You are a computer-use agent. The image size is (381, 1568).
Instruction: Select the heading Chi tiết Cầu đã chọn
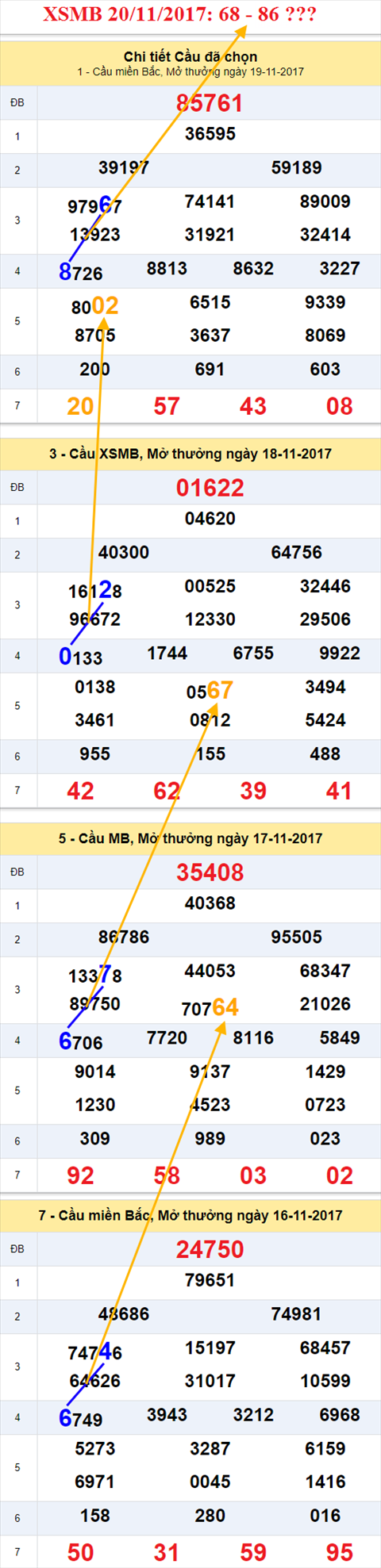[x=190, y=56]
